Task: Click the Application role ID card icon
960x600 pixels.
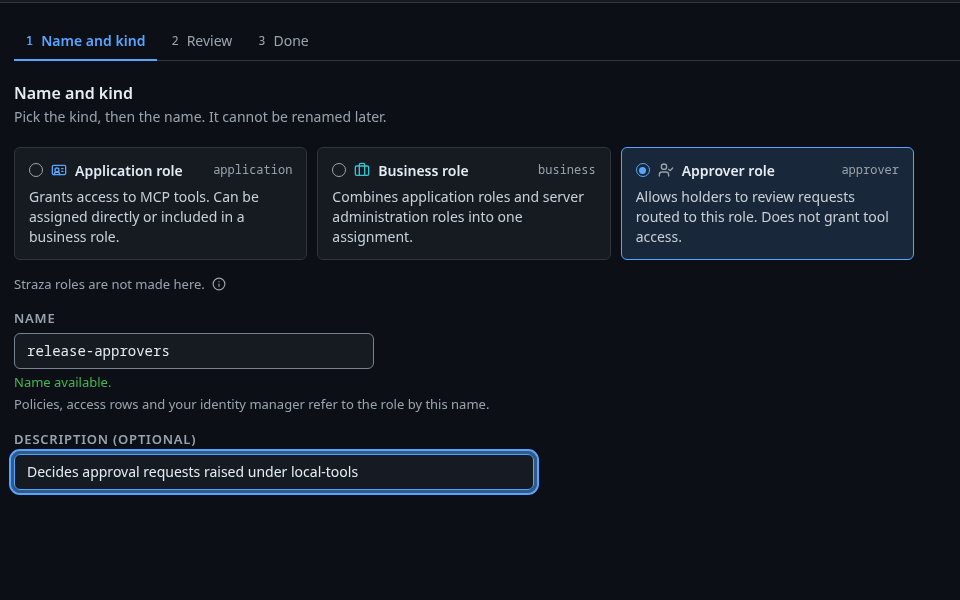Action: 59,170
